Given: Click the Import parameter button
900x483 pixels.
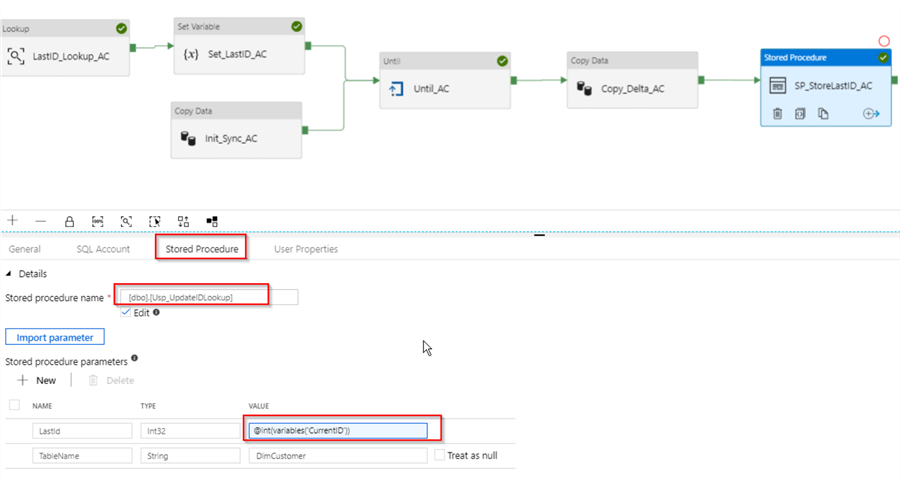Looking at the screenshot, I should click(x=55, y=337).
